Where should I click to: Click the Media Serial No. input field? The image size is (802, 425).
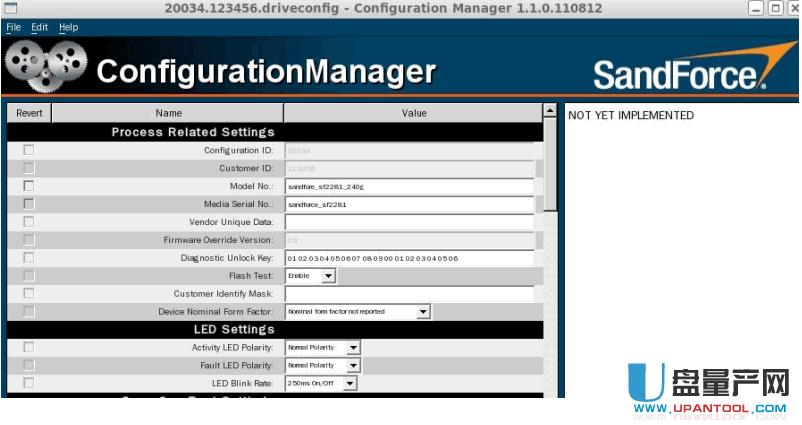[409, 205]
